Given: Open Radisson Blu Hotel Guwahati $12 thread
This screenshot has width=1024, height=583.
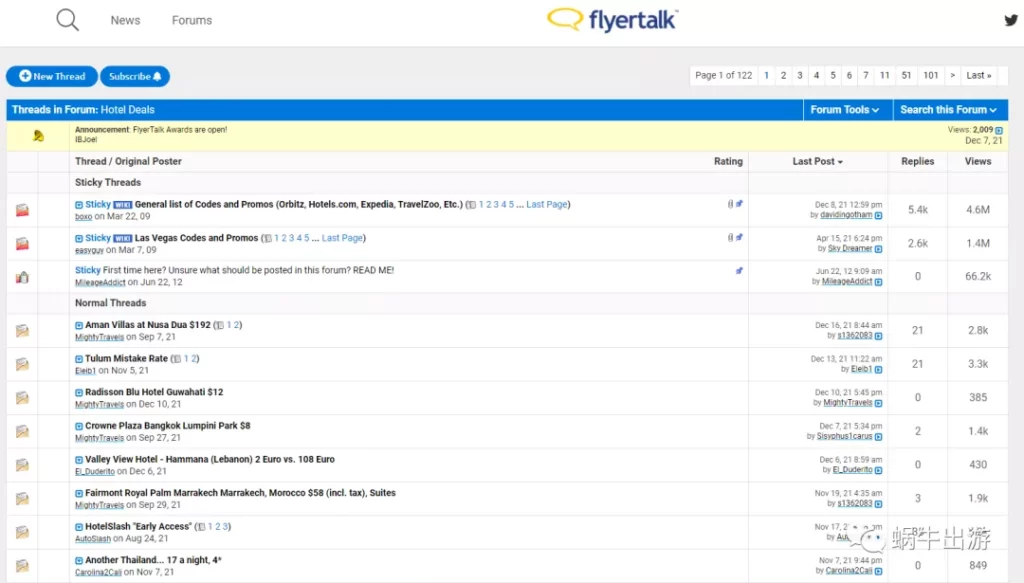Looking at the screenshot, I should click(154, 392).
